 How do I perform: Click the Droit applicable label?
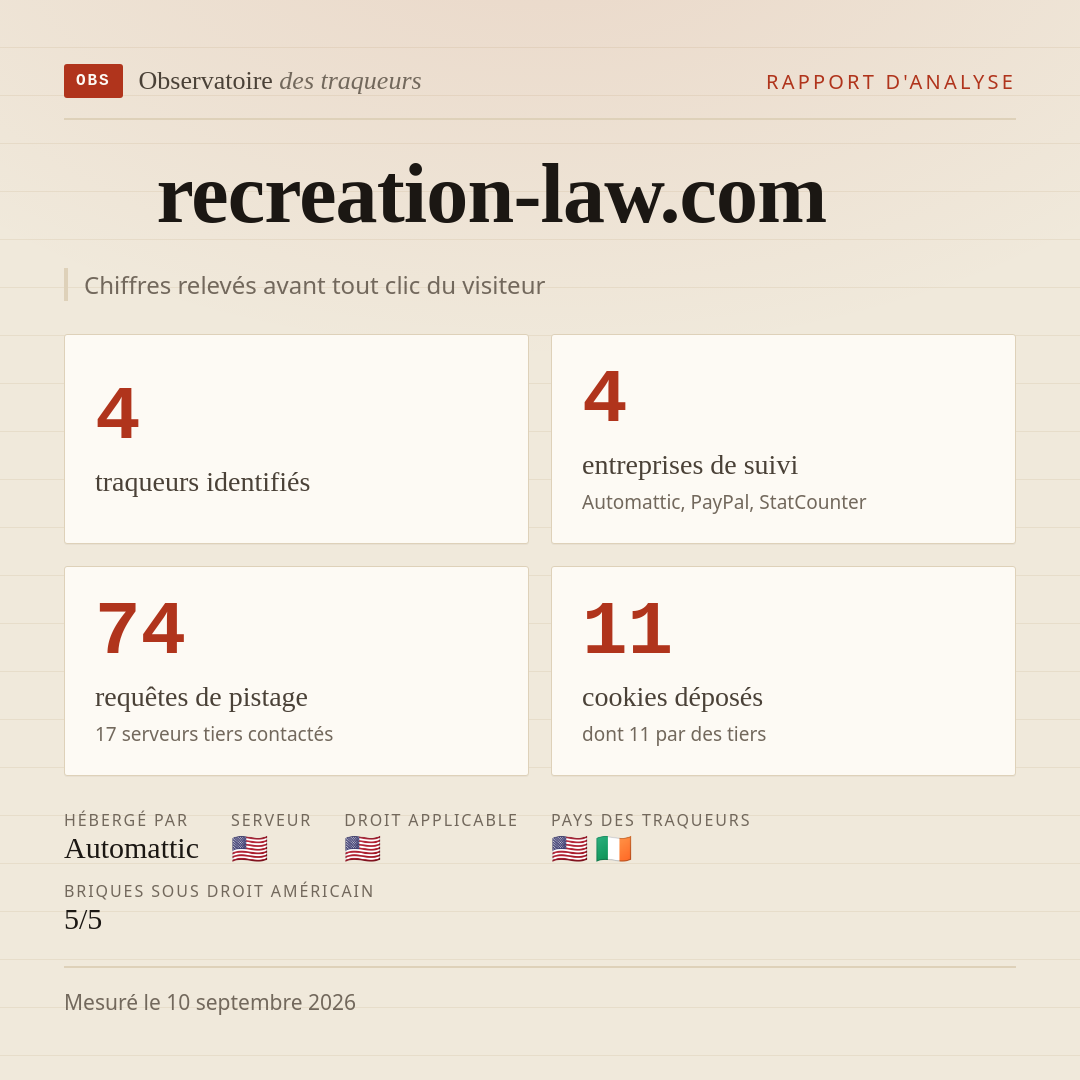(431, 820)
